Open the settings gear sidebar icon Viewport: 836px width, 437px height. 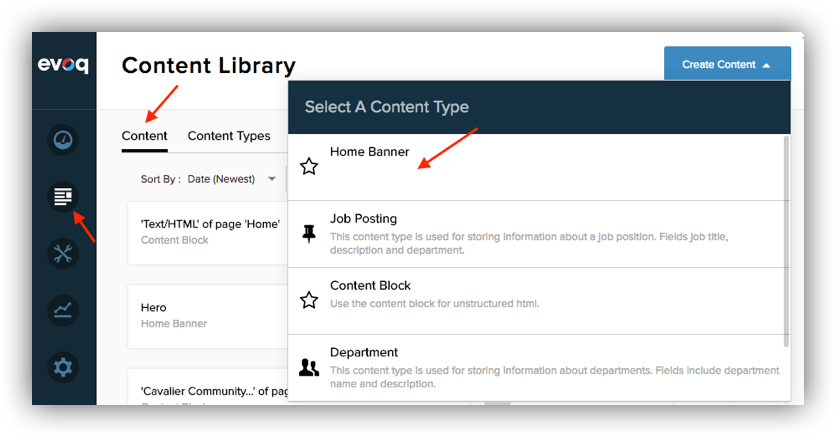click(x=63, y=367)
